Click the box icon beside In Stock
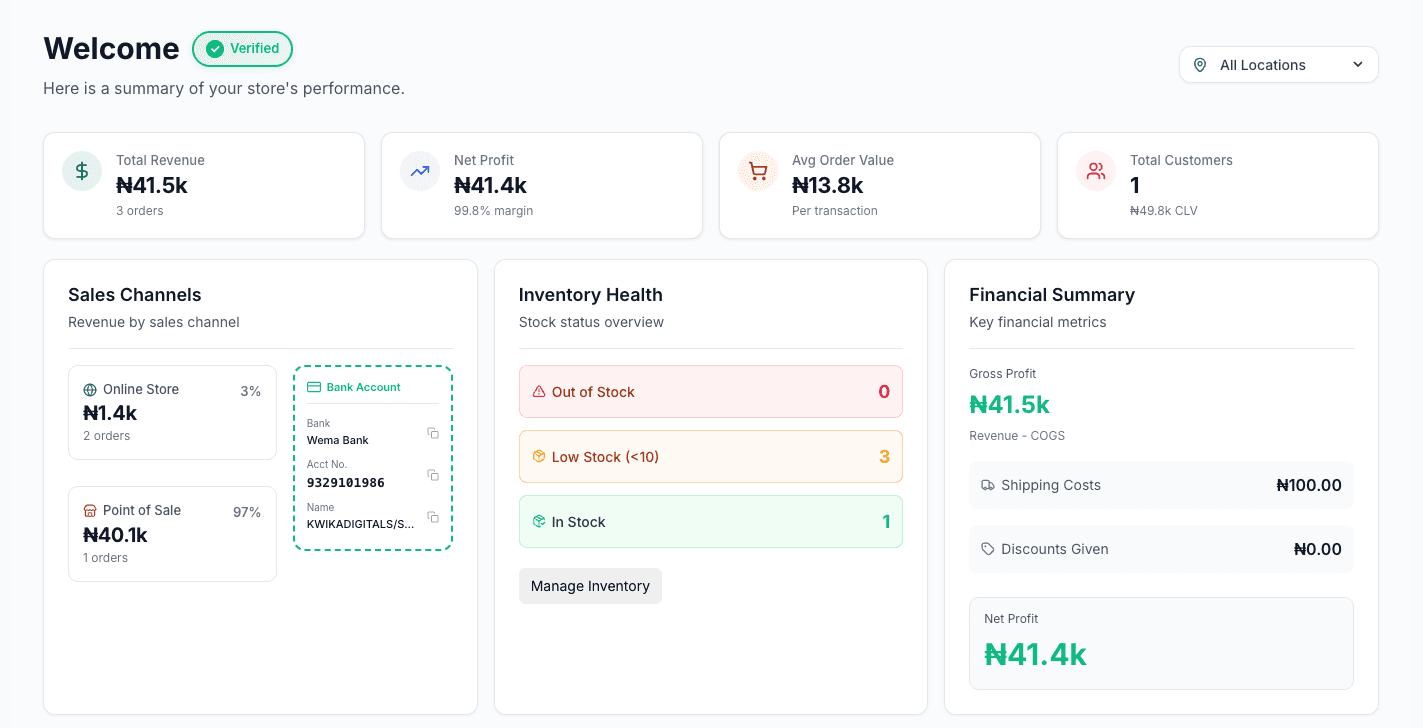The image size is (1423, 728). (539, 522)
